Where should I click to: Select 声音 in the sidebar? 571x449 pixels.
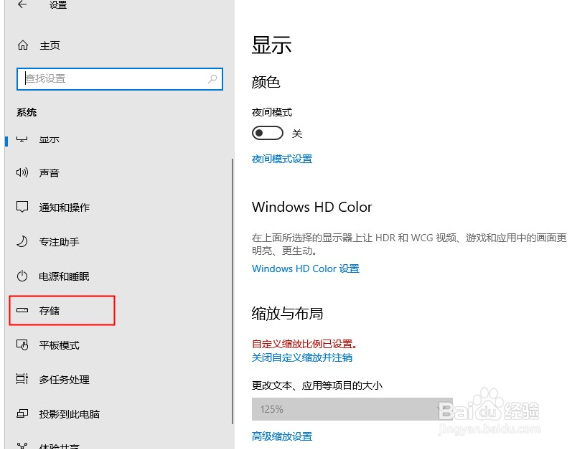tap(49, 173)
